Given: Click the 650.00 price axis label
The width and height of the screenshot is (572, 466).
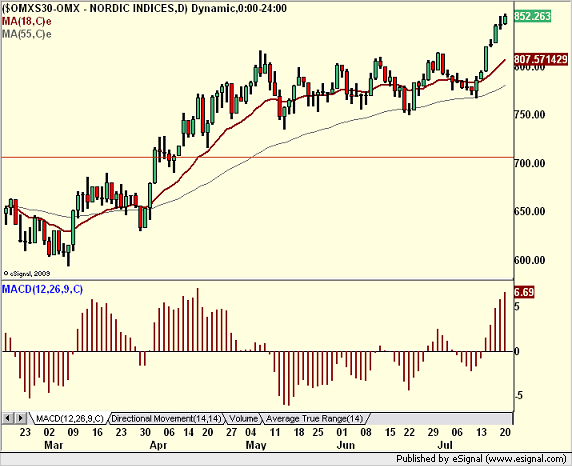Looking at the screenshot, I should click(x=529, y=211).
